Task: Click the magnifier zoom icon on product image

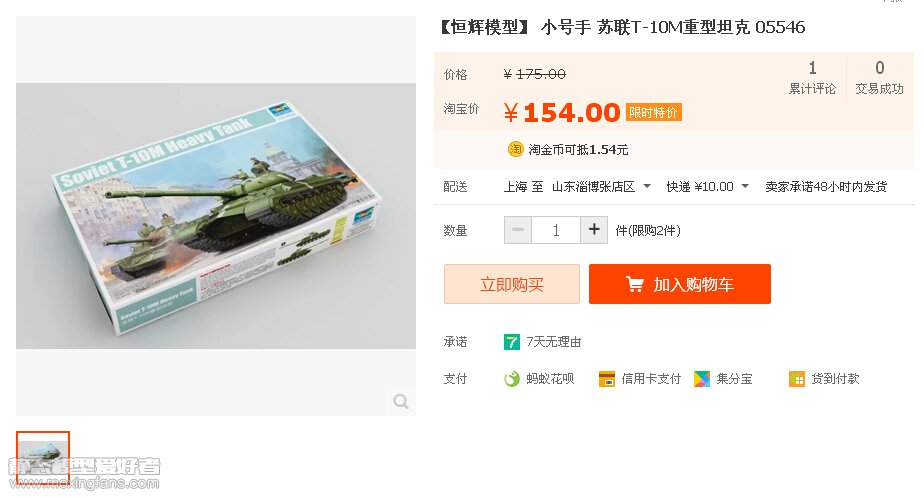Action: (x=401, y=401)
